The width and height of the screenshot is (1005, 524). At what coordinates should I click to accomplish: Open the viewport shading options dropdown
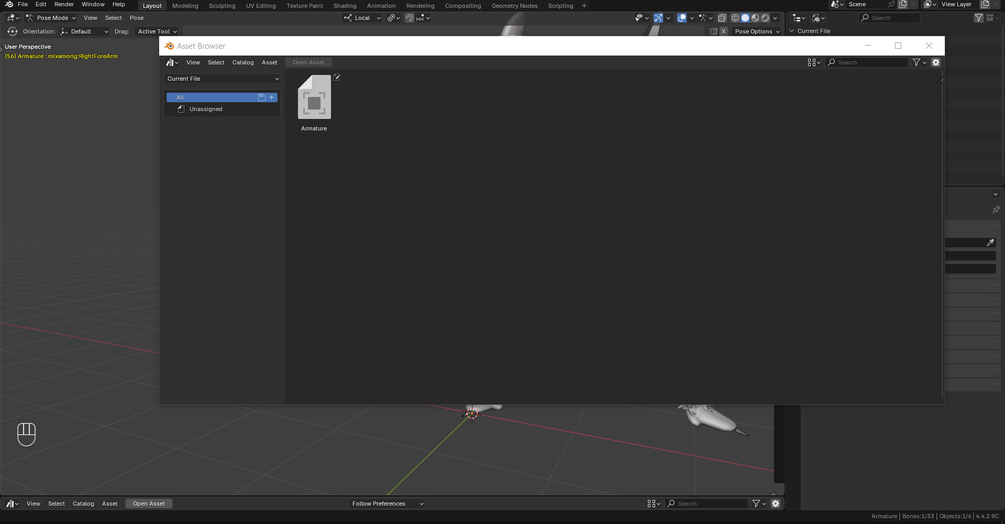coord(776,18)
